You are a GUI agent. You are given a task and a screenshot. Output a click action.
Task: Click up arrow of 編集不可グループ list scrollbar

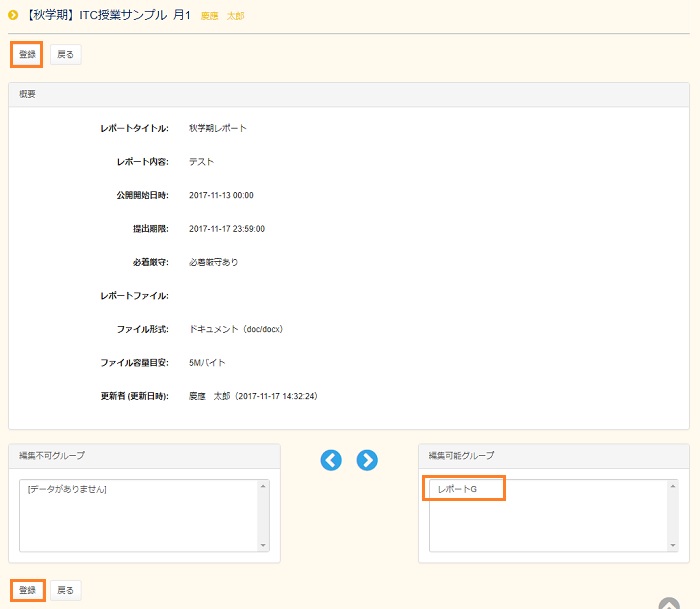(x=264, y=486)
